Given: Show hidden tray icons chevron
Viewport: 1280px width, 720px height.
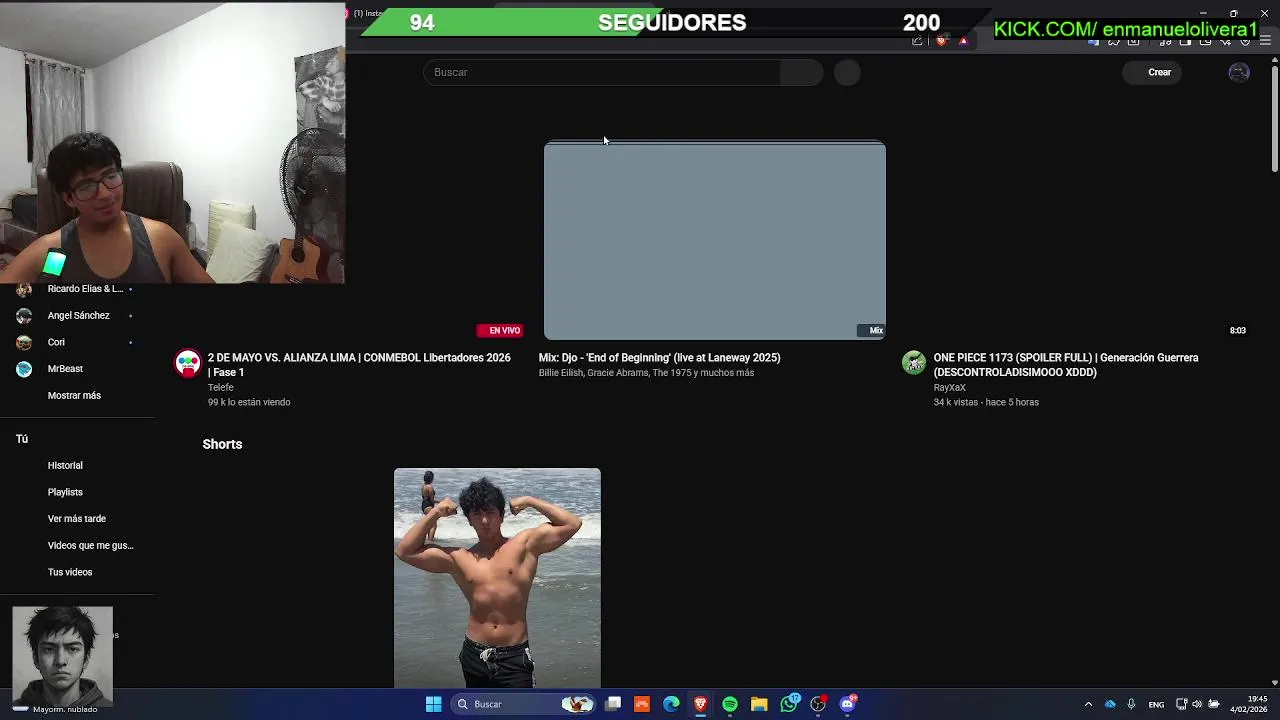Looking at the screenshot, I should click(x=1088, y=704).
